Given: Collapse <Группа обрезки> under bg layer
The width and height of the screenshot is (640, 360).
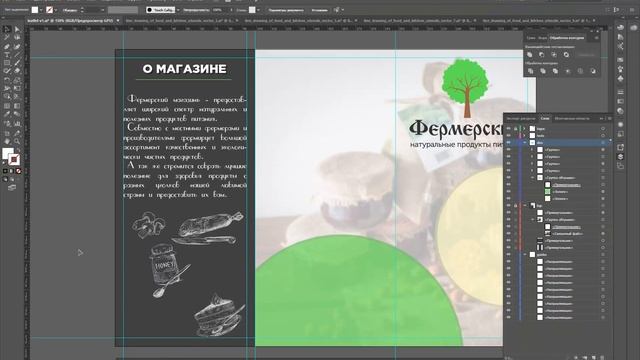Looking at the screenshot, I should [x=533, y=220].
